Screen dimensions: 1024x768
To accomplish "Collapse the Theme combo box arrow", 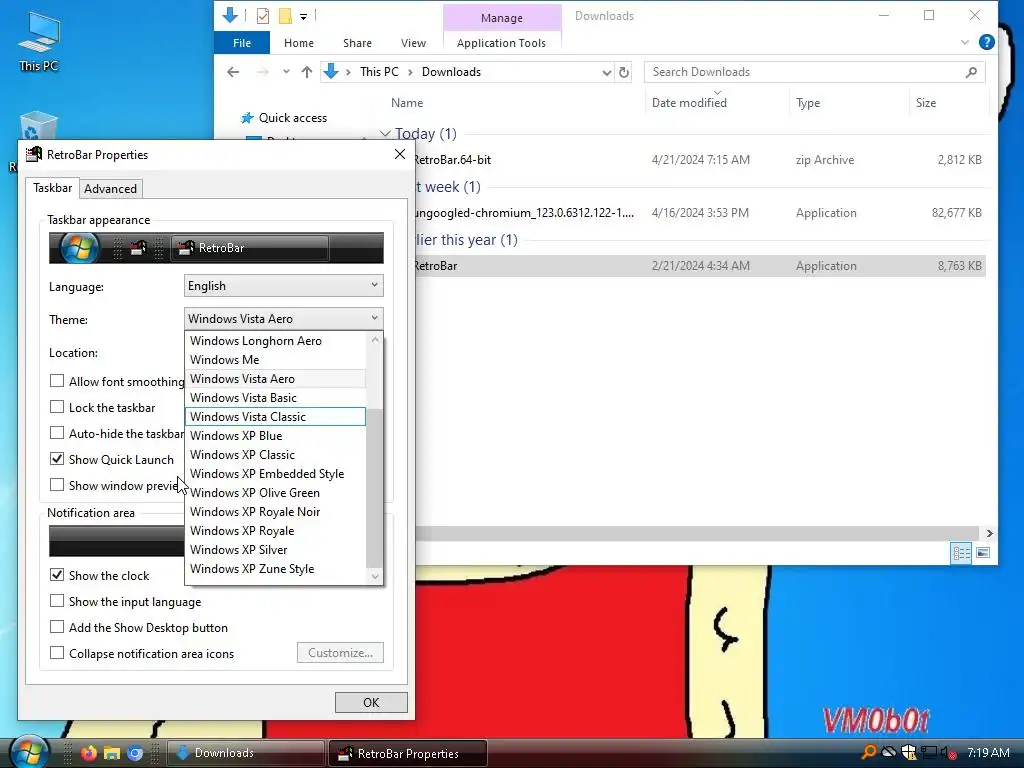I will click(x=374, y=318).
